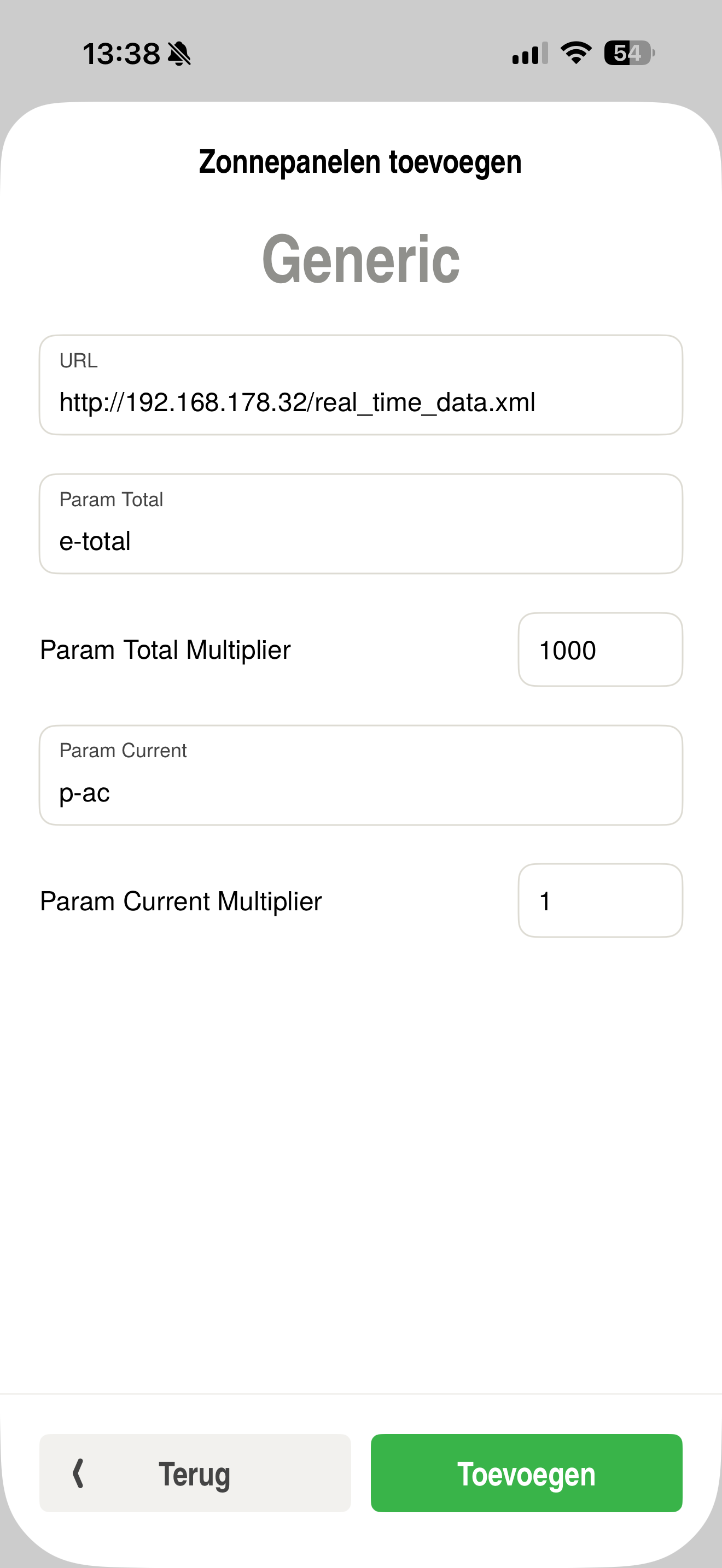Edit the Param Current Multiplier value box
722x1568 pixels.
(599, 901)
